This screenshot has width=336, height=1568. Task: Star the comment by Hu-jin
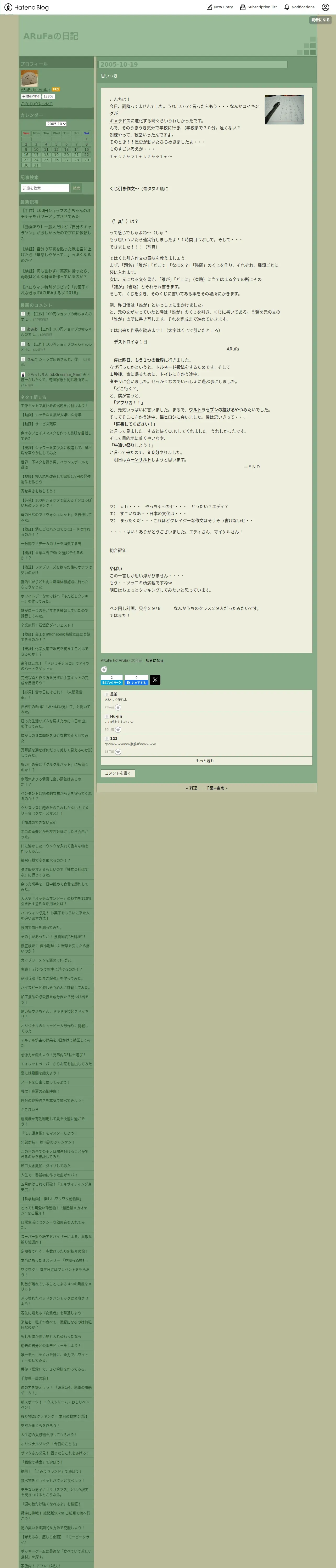pos(118,729)
